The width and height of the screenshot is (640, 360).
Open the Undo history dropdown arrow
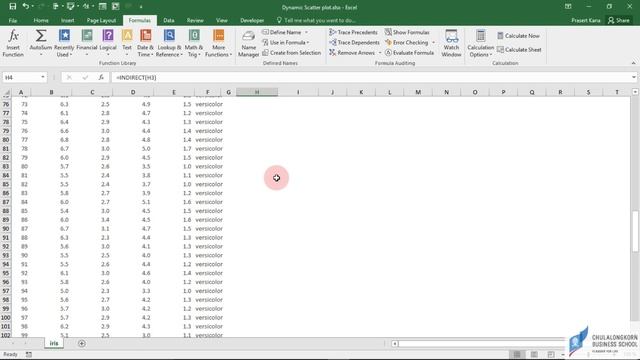click(33, 7)
